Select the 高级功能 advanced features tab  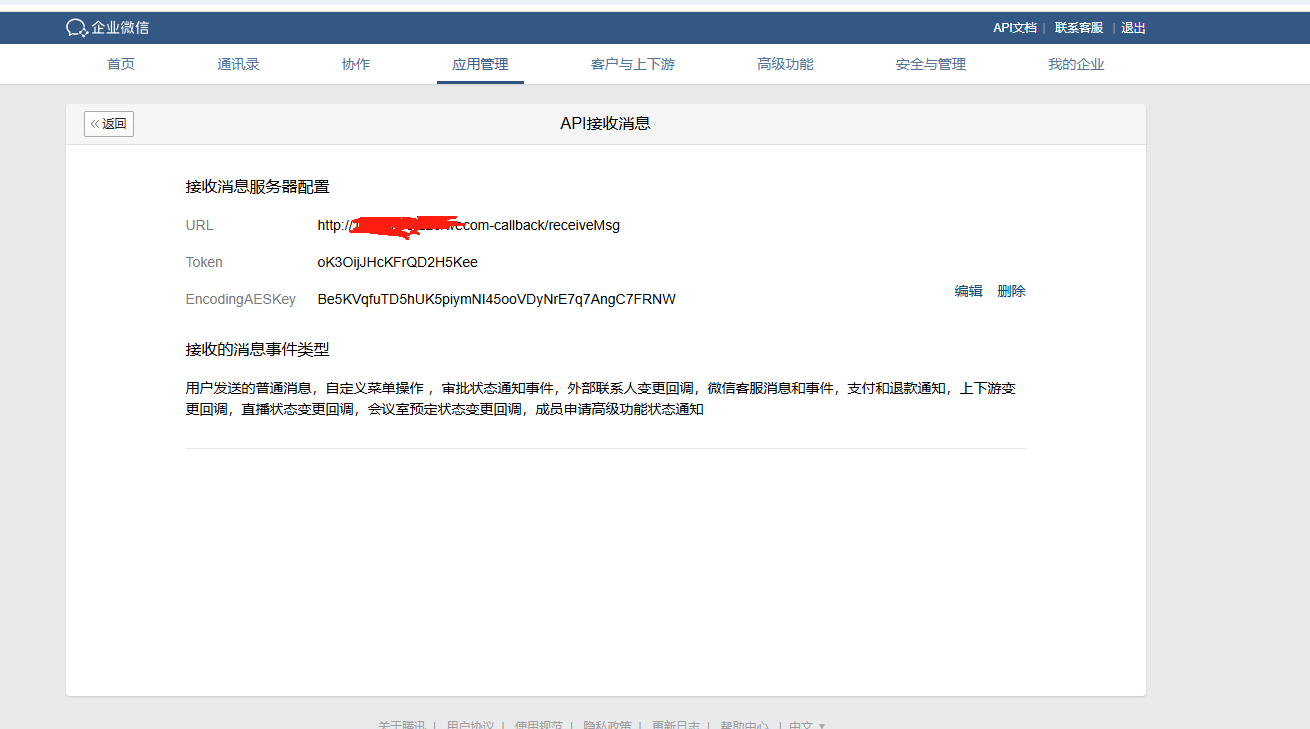click(x=786, y=63)
